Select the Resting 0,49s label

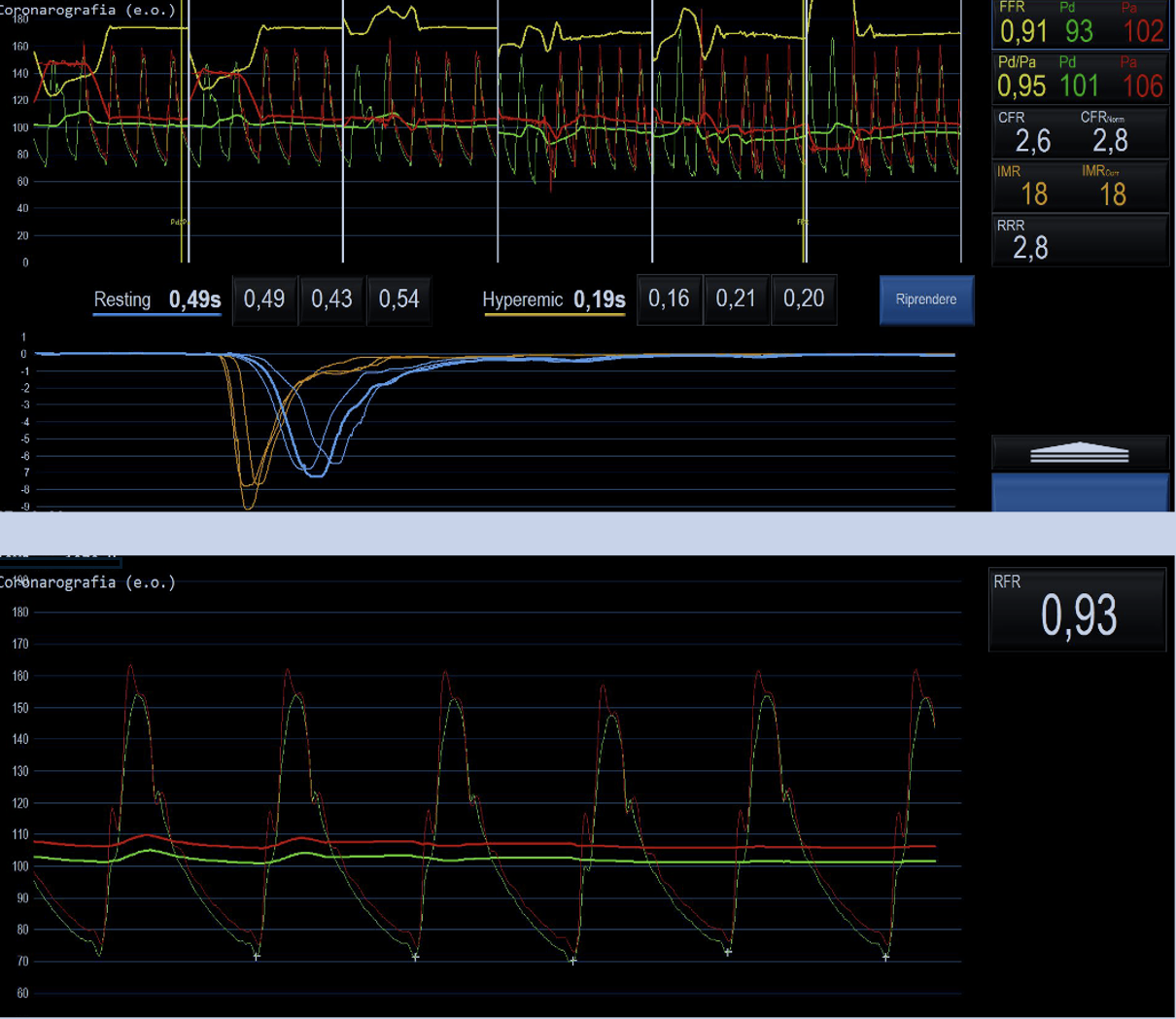coord(157,299)
